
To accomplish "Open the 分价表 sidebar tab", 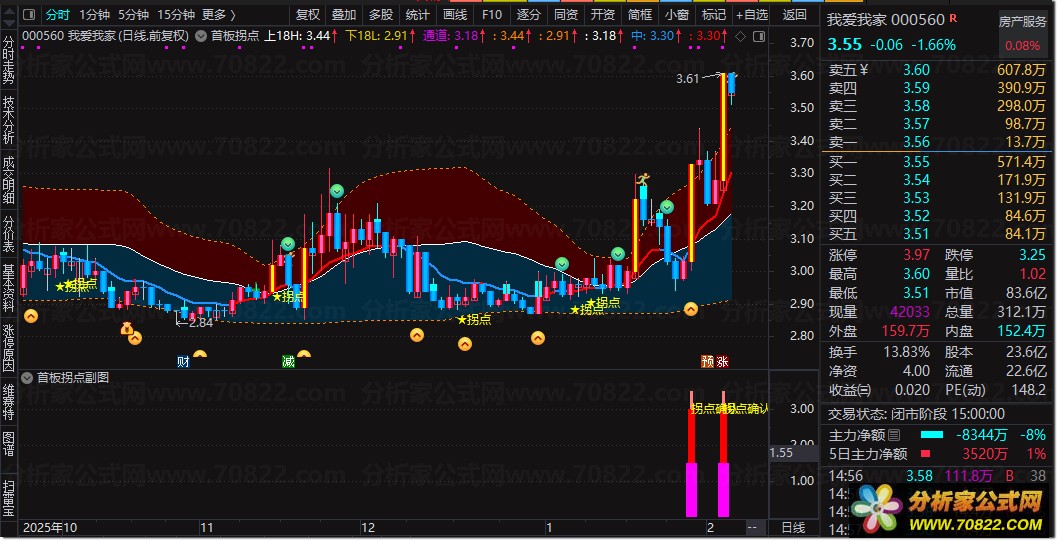I will (8, 234).
